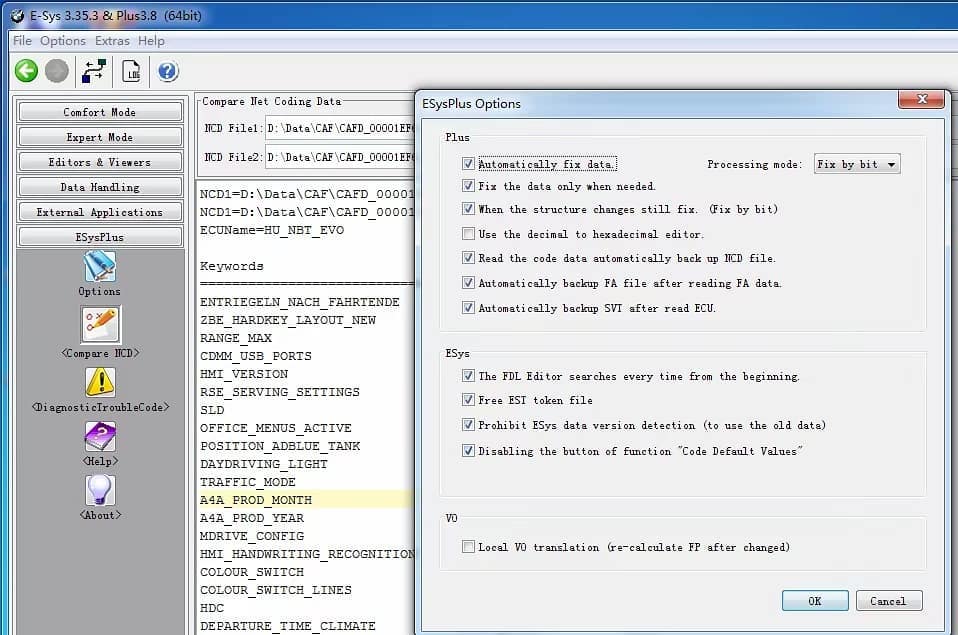Select keyword ENTRIEGELN_NACH_FAHRTENDE

coord(299,302)
